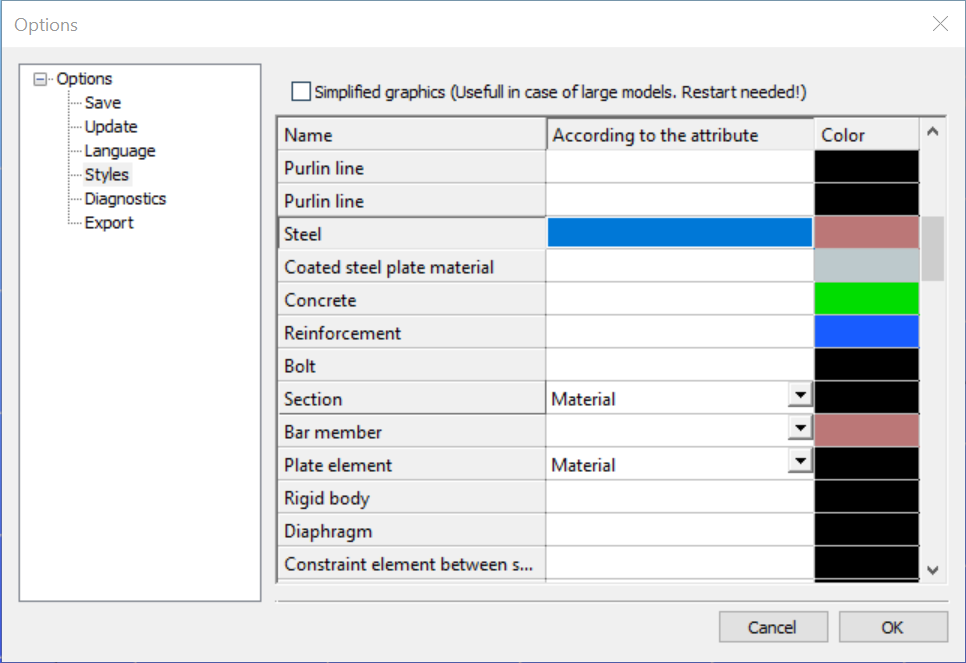966x663 pixels.
Task: Open the Diagnostics settings page
Action: pos(125,199)
